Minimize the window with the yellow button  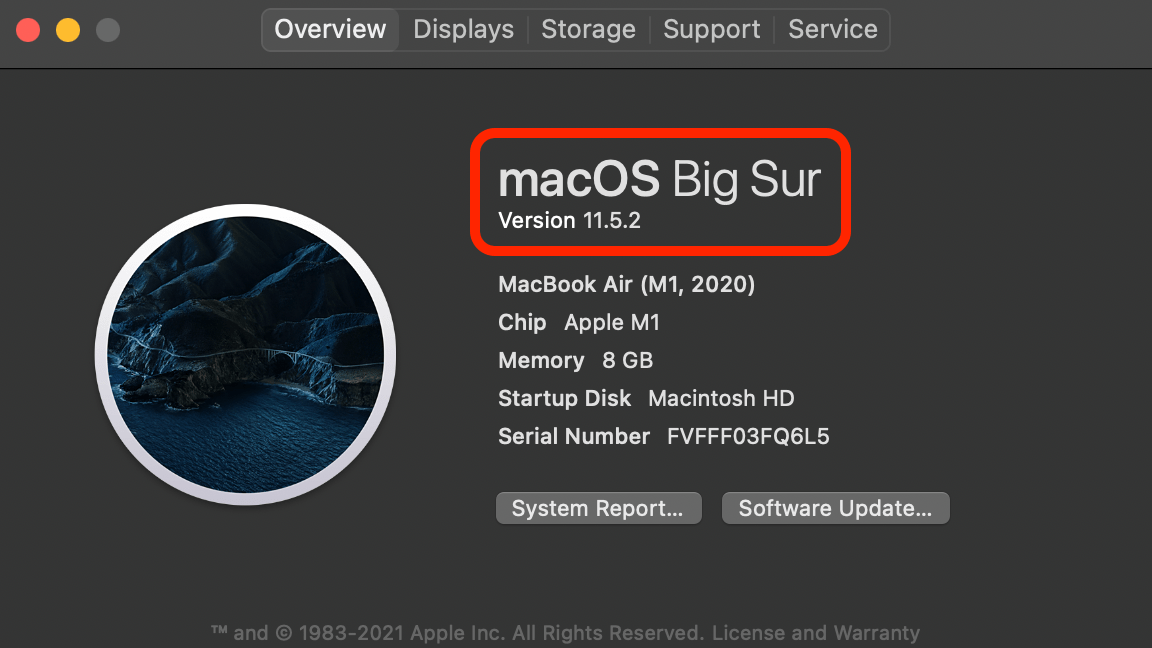67,29
